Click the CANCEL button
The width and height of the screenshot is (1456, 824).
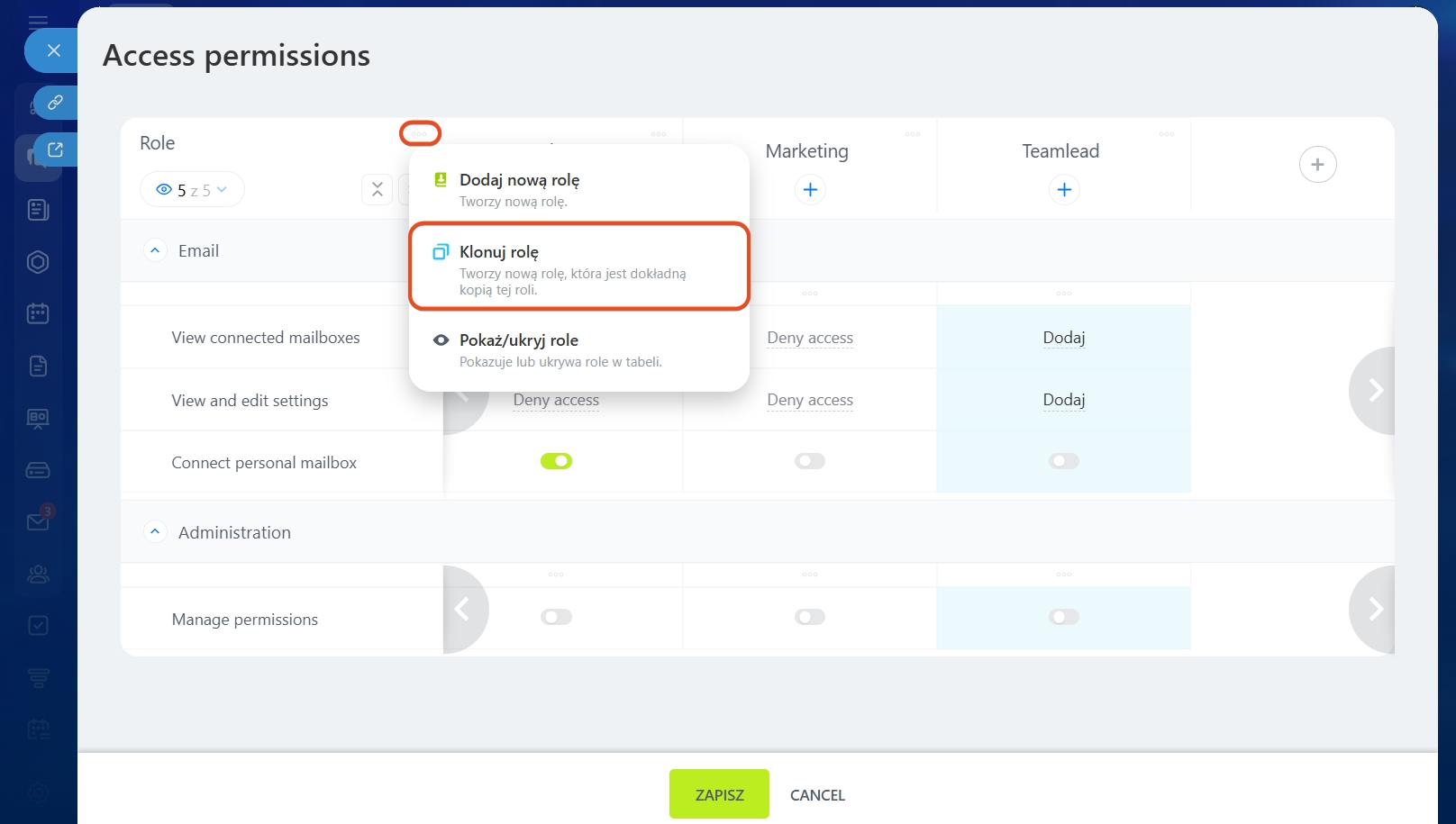click(x=817, y=795)
